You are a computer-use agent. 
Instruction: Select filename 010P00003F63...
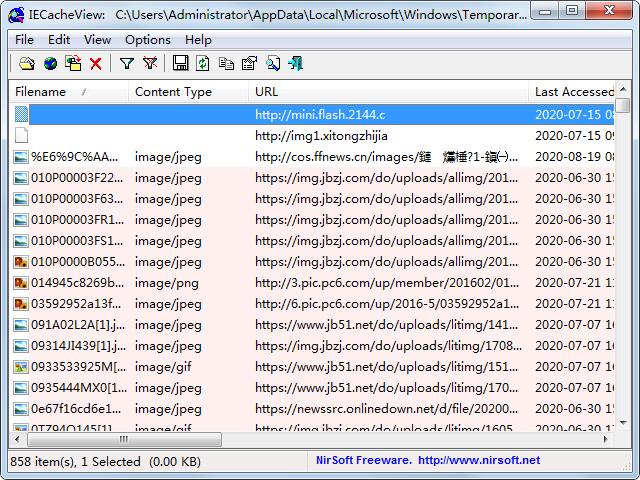pos(77,199)
